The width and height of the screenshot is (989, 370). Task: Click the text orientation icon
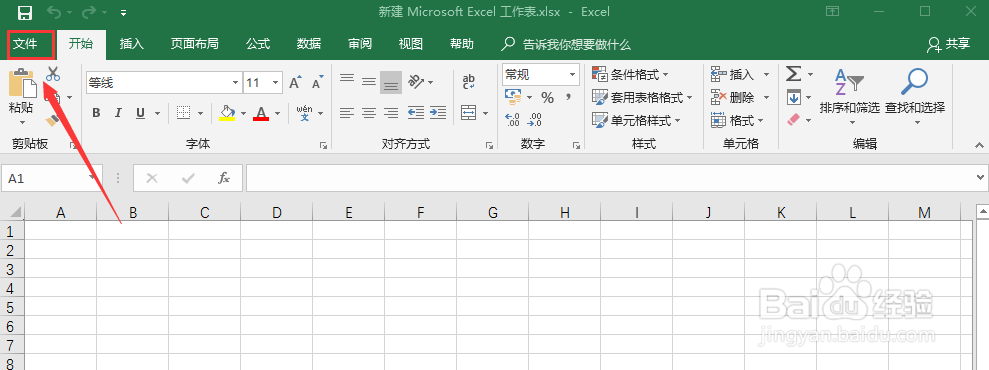point(416,81)
